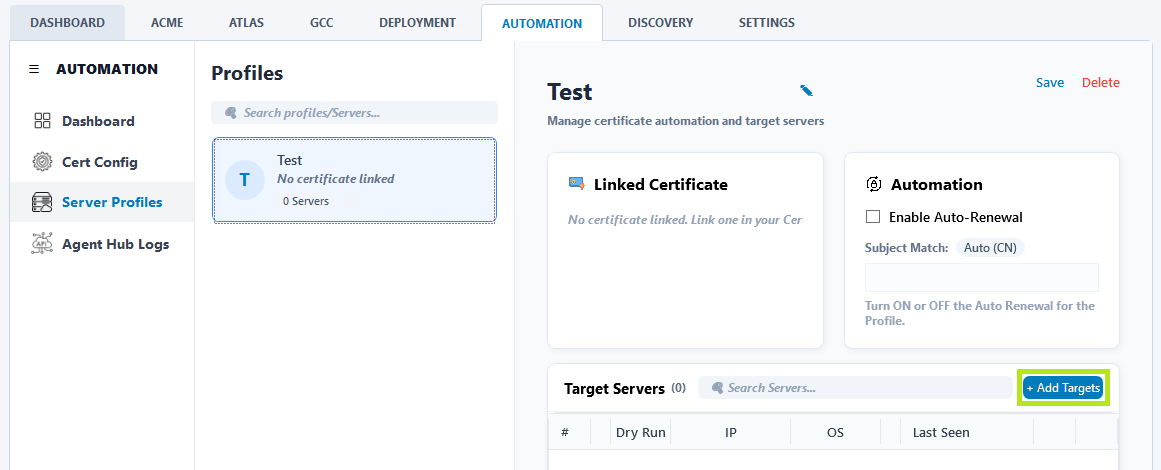Open the GCC tab

(x=321, y=22)
